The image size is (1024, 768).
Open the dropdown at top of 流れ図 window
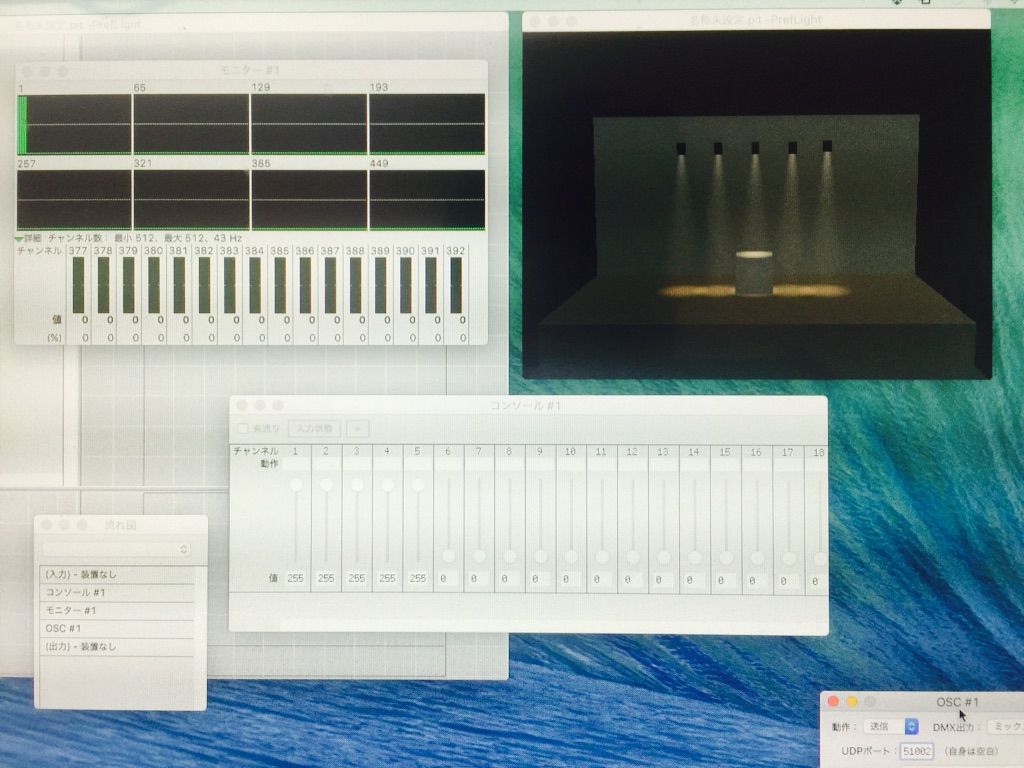coord(116,549)
